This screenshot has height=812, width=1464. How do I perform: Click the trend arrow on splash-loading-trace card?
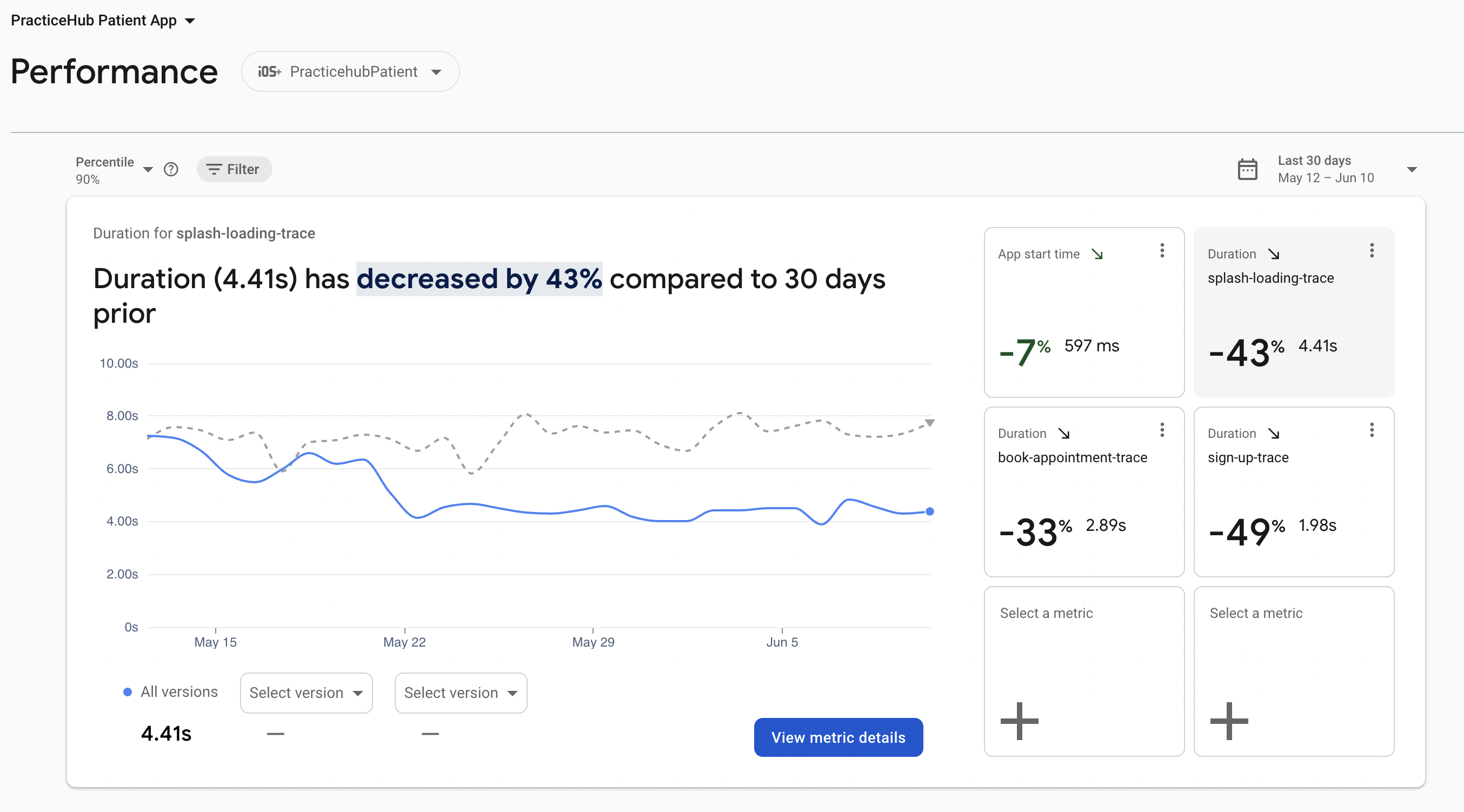click(x=1274, y=254)
